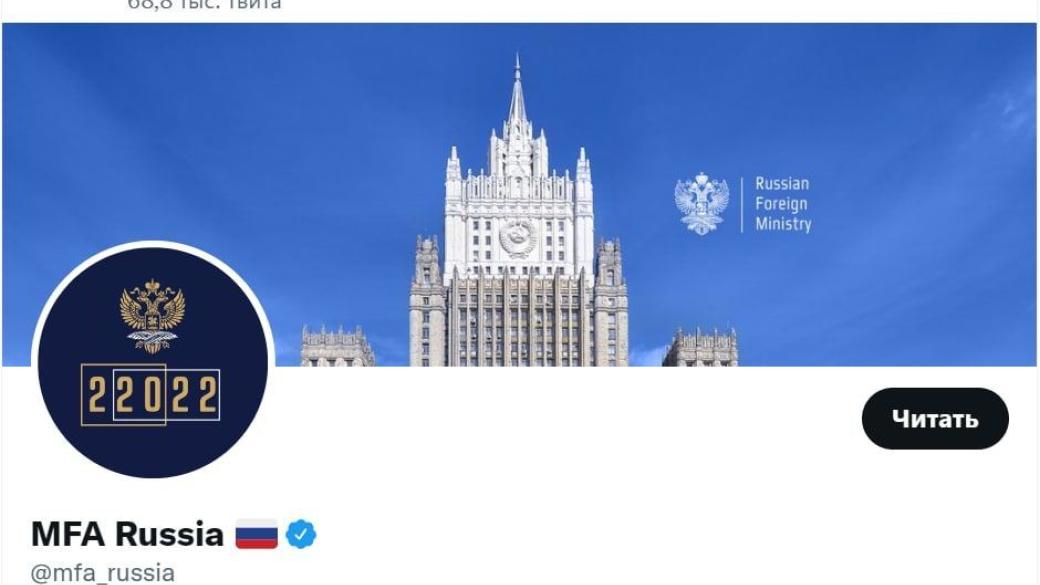Click the round crest on building facade

tap(517, 238)
